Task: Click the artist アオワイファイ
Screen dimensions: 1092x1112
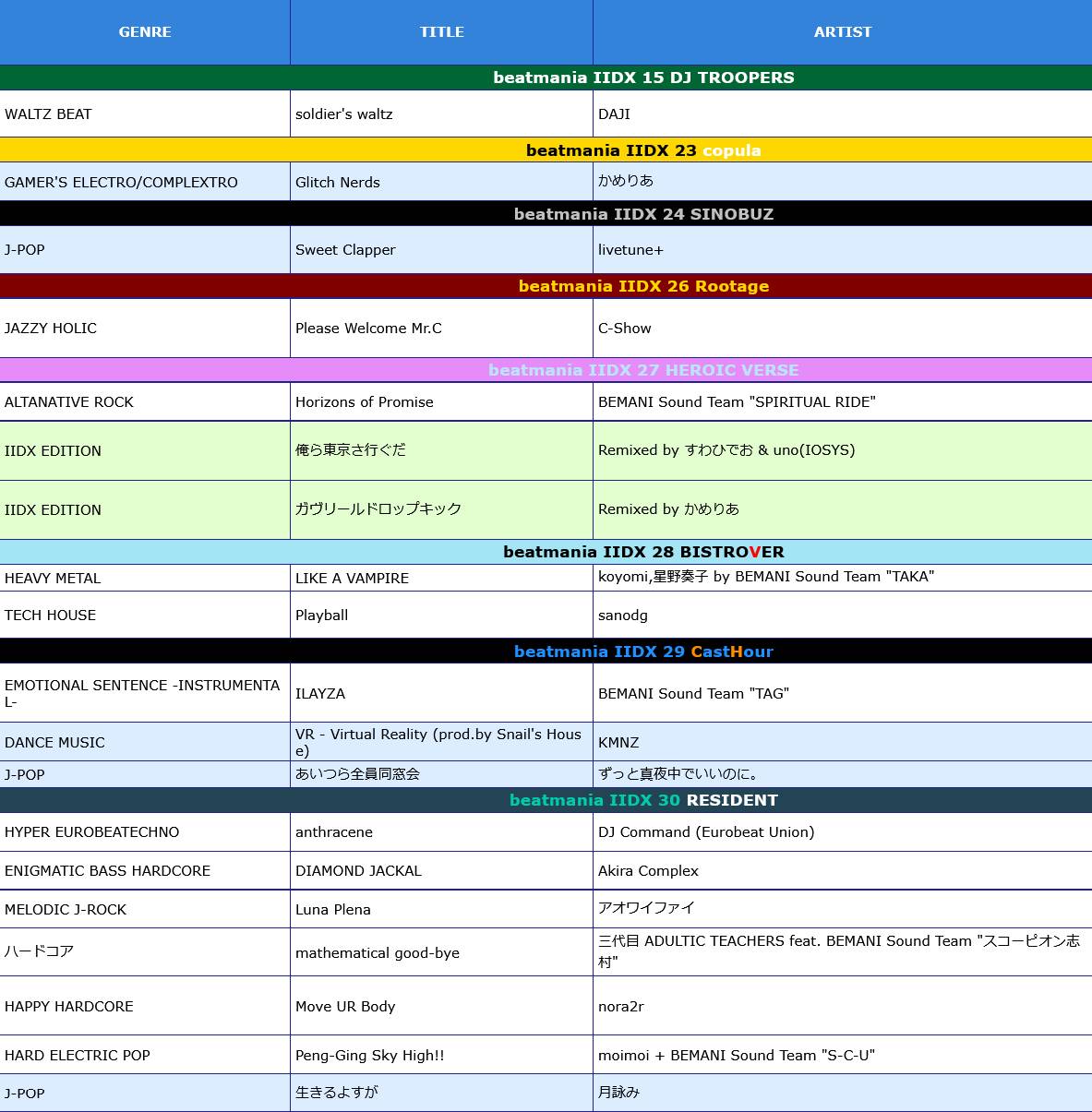Action: [x=646, y=908]
